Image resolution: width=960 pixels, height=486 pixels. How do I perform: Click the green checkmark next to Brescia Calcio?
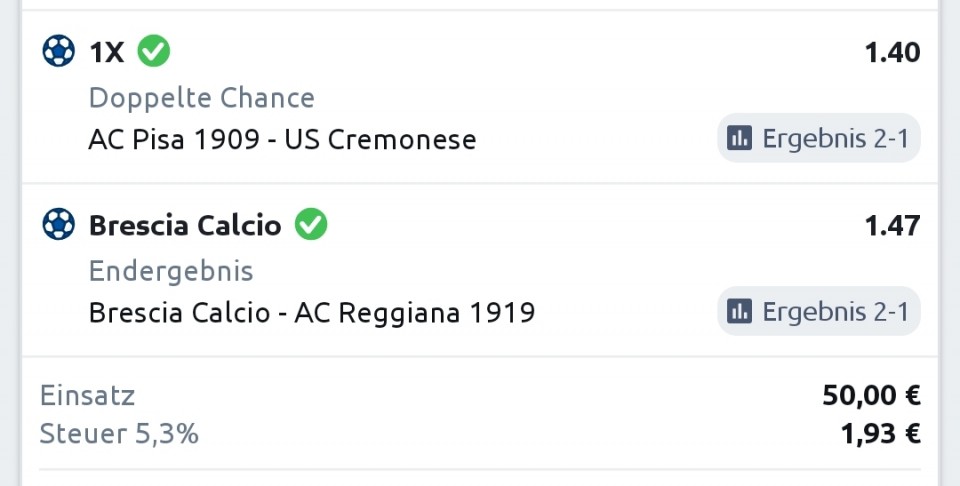(311, 224)
